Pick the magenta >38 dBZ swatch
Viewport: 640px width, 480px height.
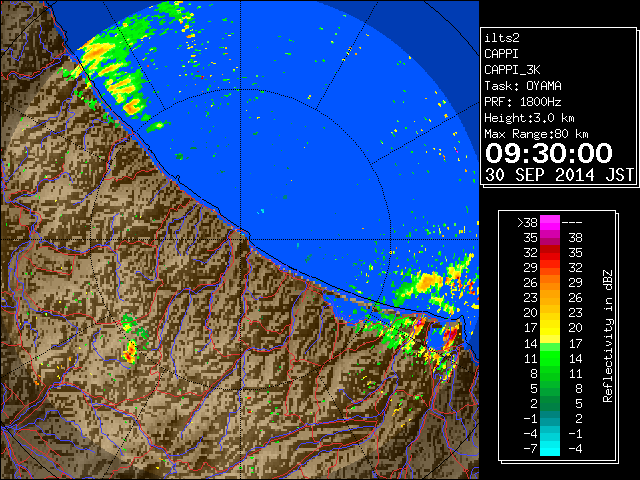(x=550, y=223)
